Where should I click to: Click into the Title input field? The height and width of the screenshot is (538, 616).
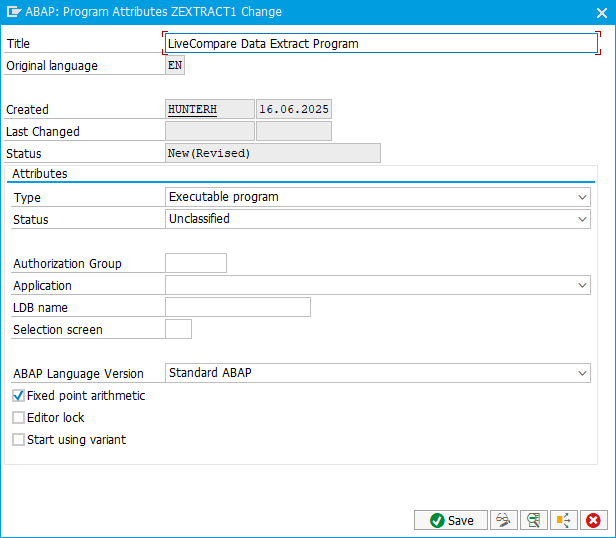381,43
